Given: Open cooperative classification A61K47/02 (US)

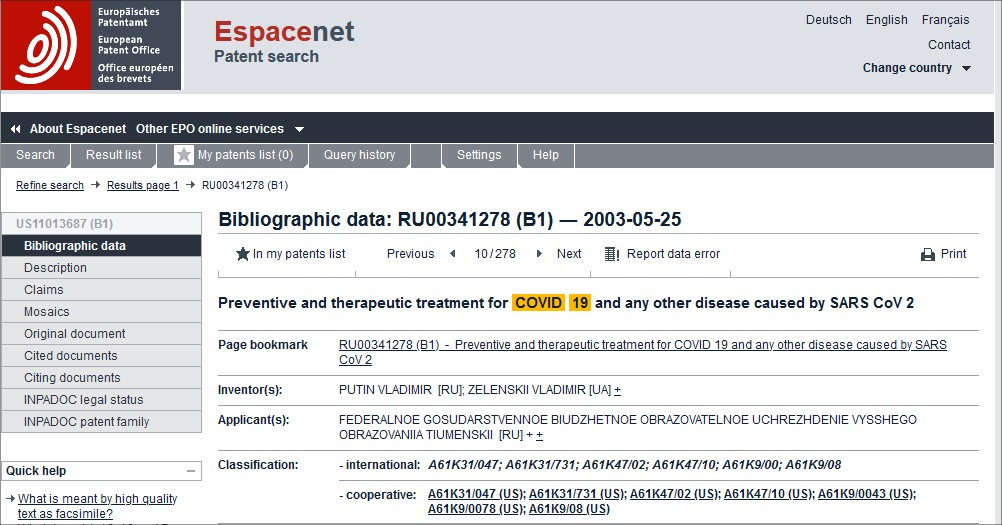Looking at the screenshot, I should click(674, 494).
